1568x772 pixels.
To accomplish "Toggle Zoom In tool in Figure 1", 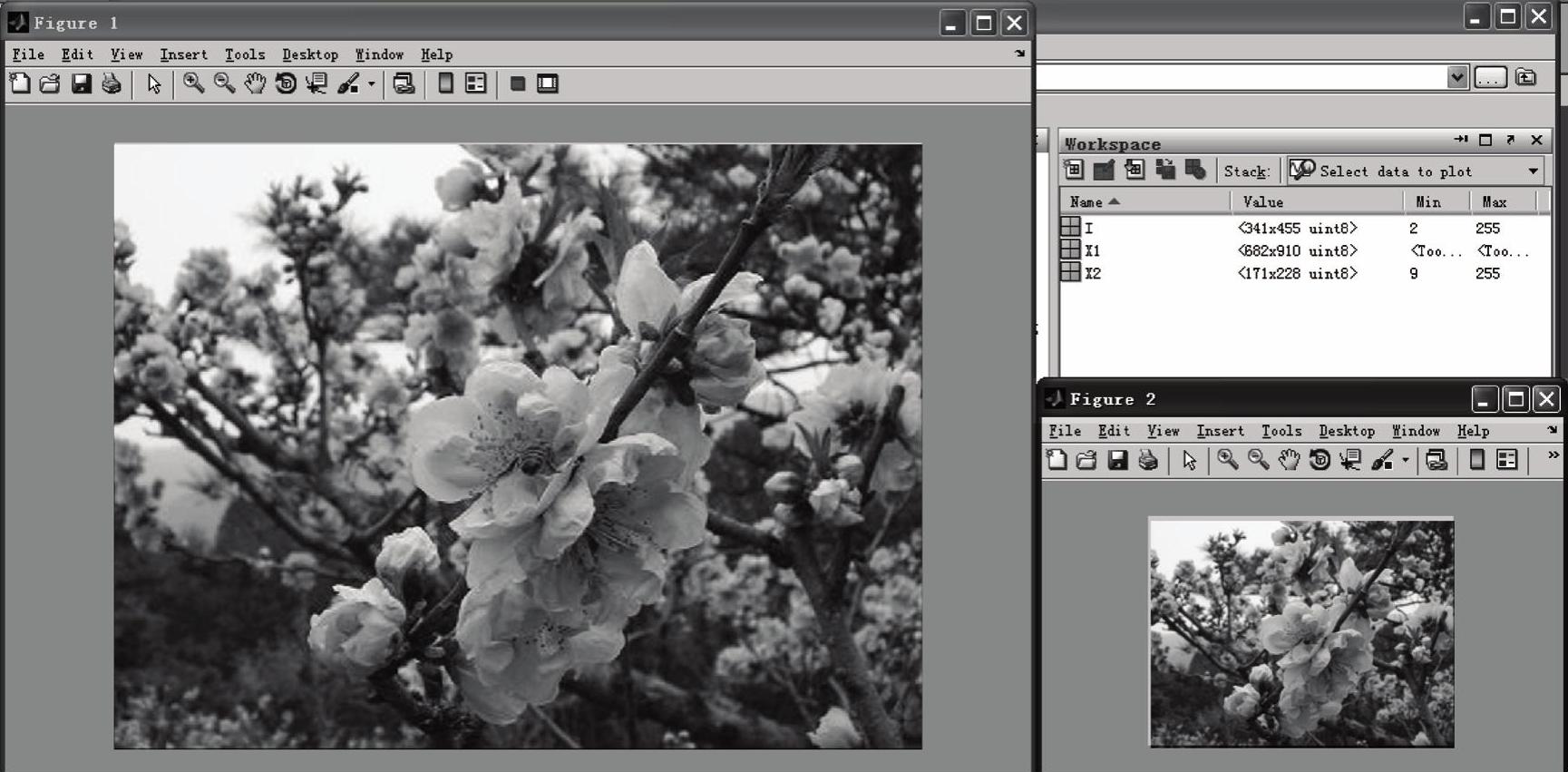I will click(x=193, y=84).
